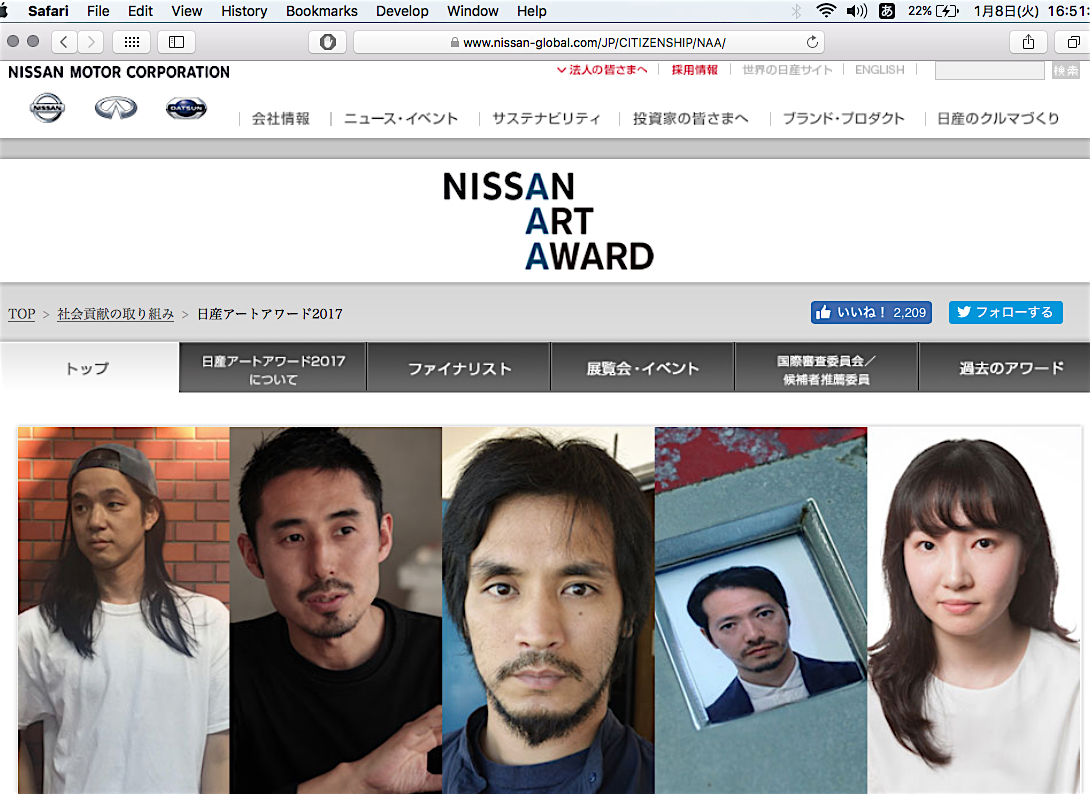Image resolution: width=1090 pixels, height=794 pixels.
Task: Select the トップ tab
Action: click(89, 367)
